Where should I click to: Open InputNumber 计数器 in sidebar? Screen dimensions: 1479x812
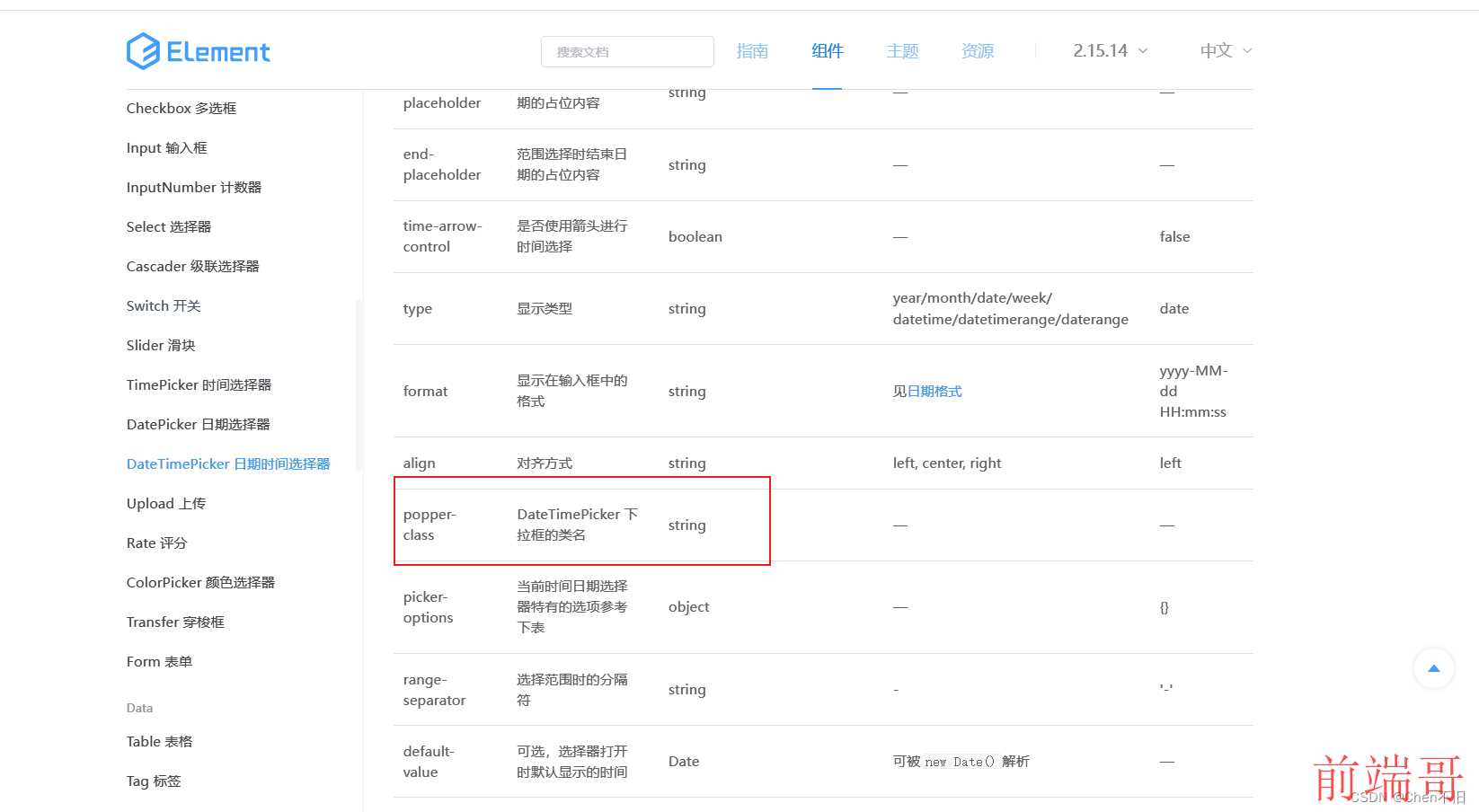click(194, 187)
